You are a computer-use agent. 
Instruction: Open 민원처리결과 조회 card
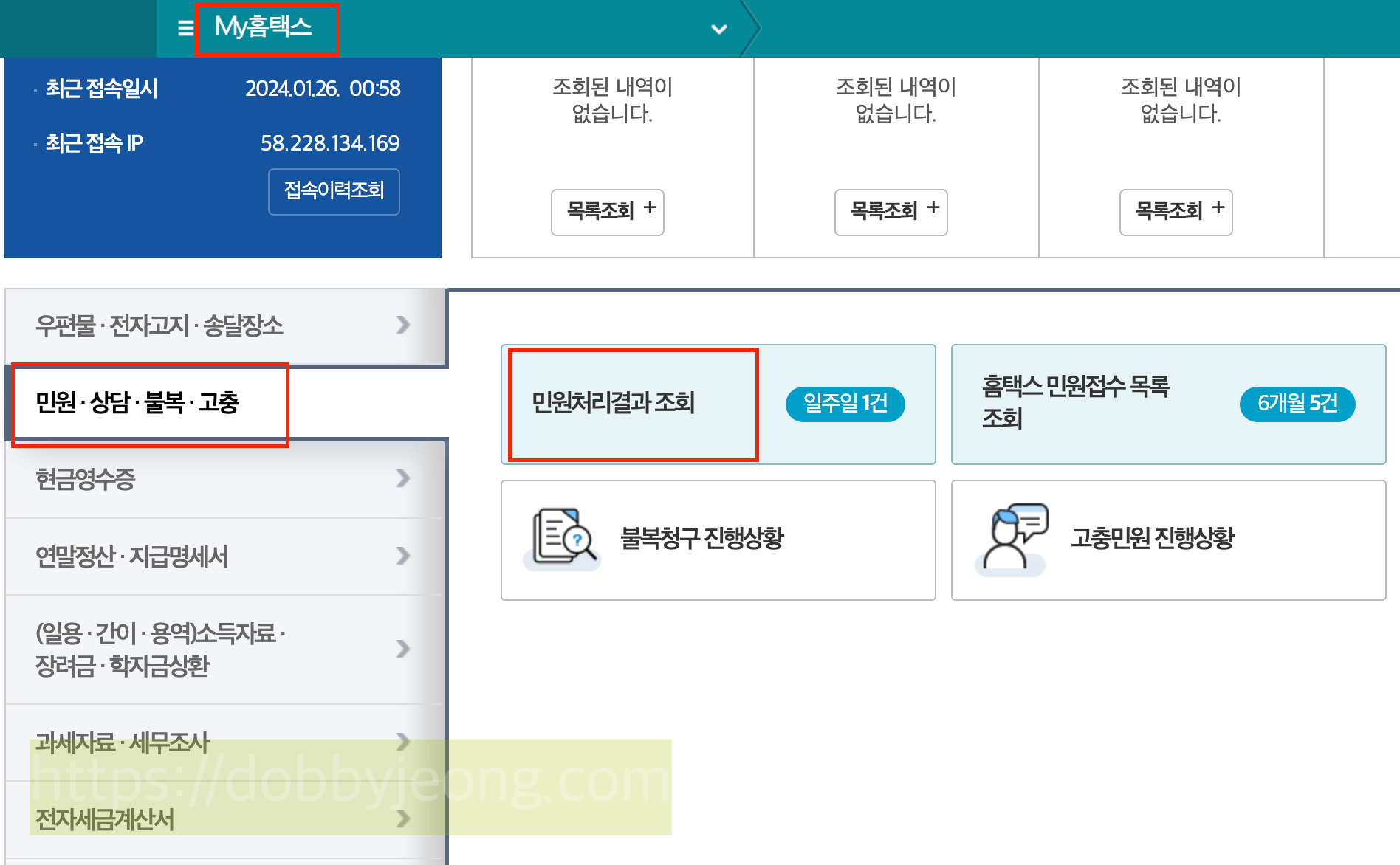(718, 404)
